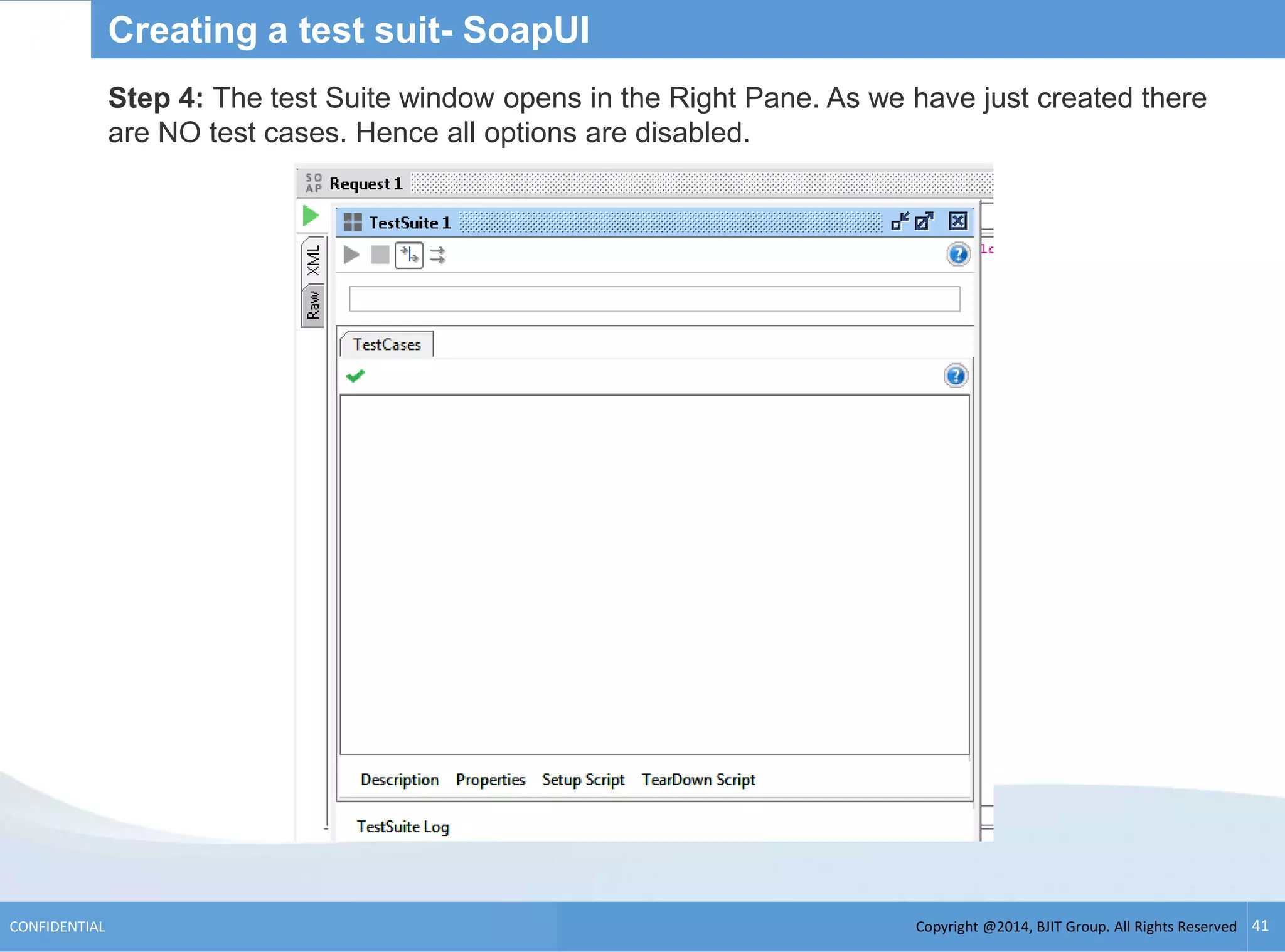Switch to the XML vertical tab
1285x952 pixels.
tap(313, 260)
